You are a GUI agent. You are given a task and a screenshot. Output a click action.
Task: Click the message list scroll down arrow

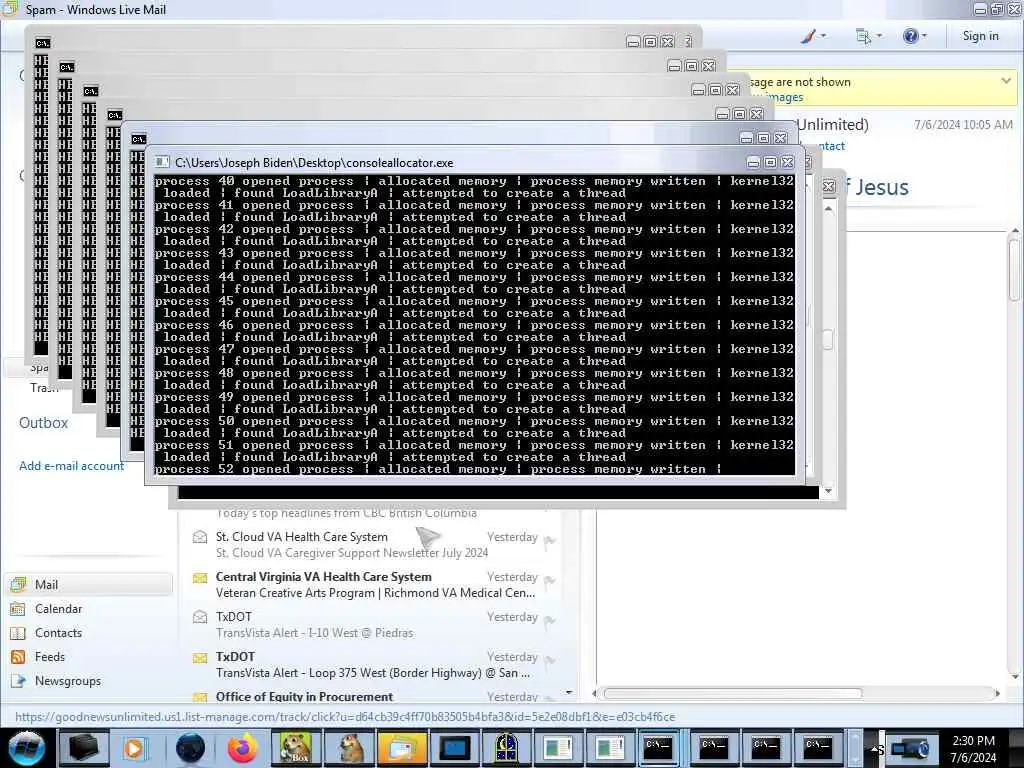[x=569, y=692]
